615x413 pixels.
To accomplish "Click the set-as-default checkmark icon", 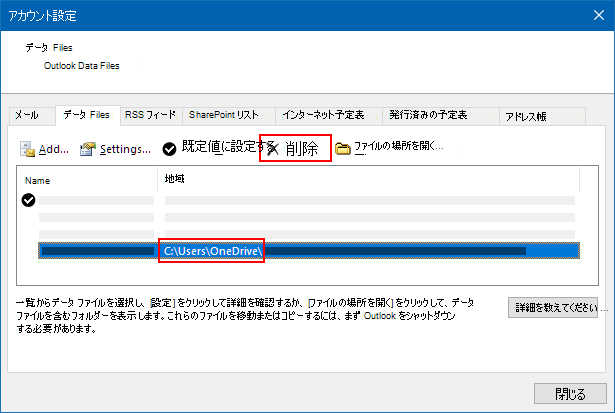I will 169,149.
